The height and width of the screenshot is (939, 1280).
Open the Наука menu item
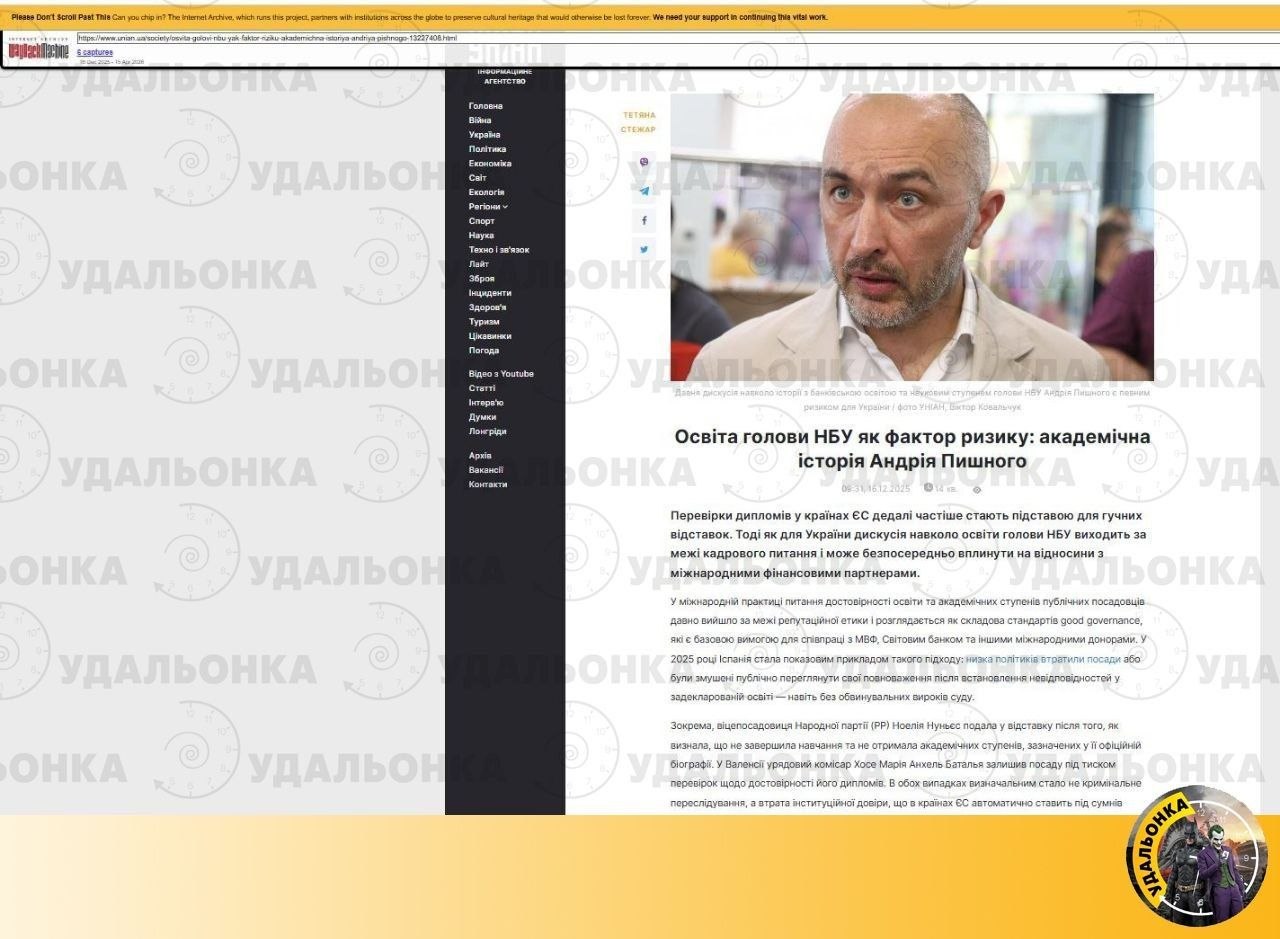[481, 235]
